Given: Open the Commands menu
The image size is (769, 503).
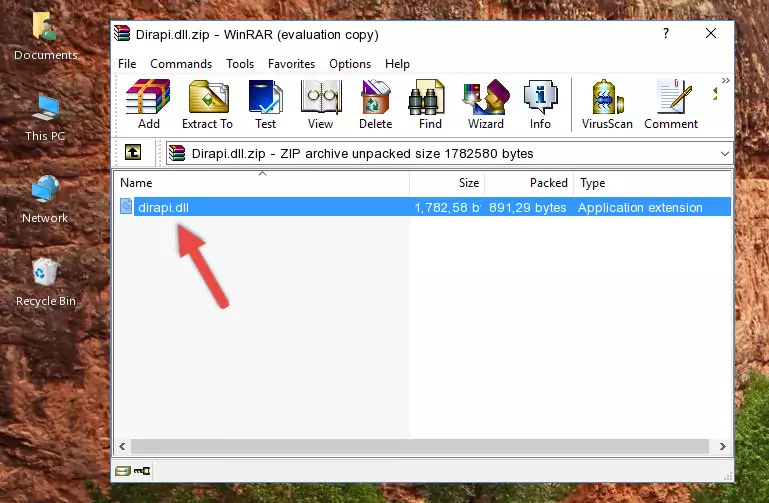Looking at the screenshot, I should [181, 64].
